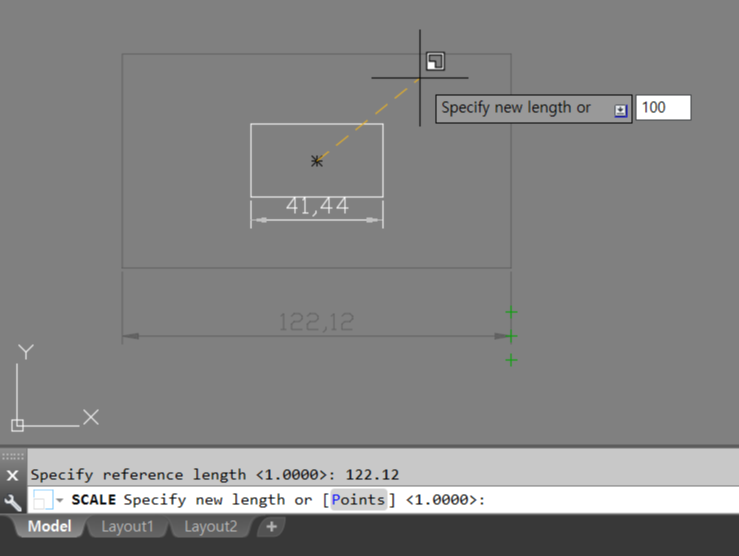Expand recent commands dropdown arrow
Viewport: 739px width, 556px height.
click(x=60, y=500)
